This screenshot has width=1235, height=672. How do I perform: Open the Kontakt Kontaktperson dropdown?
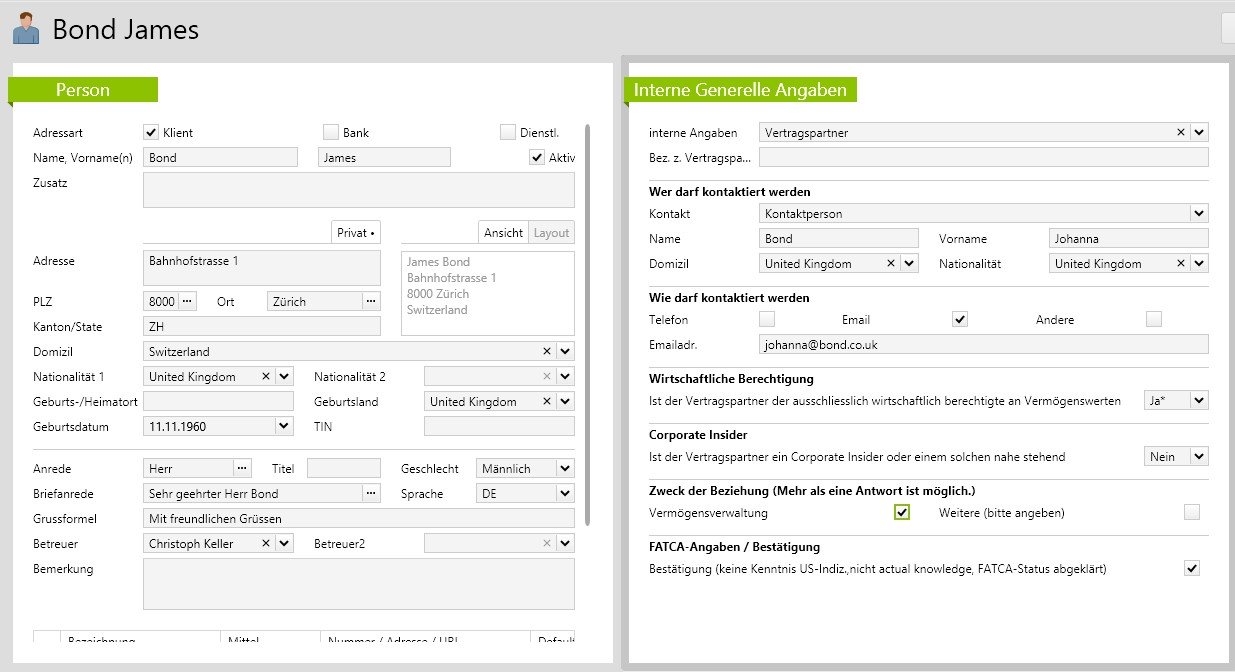[1199, 213]
